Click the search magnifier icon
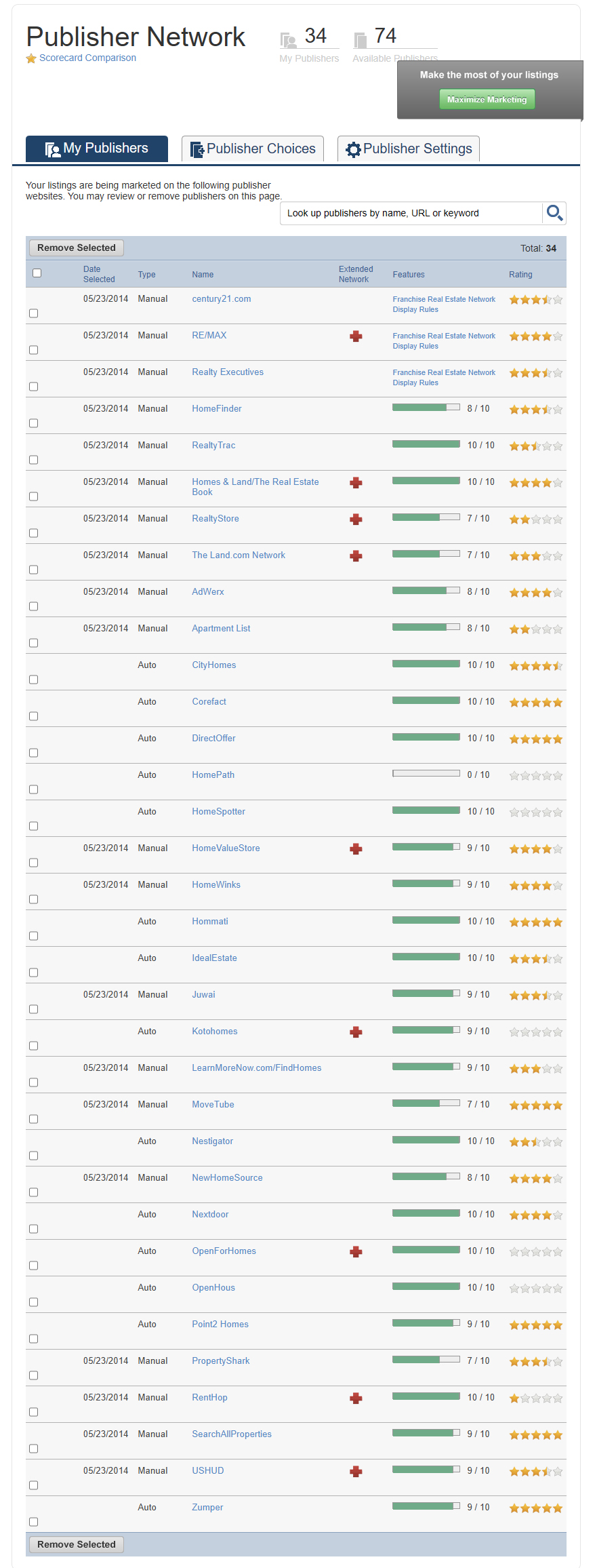The image size is (595, 1568). [x=554, y=213]
